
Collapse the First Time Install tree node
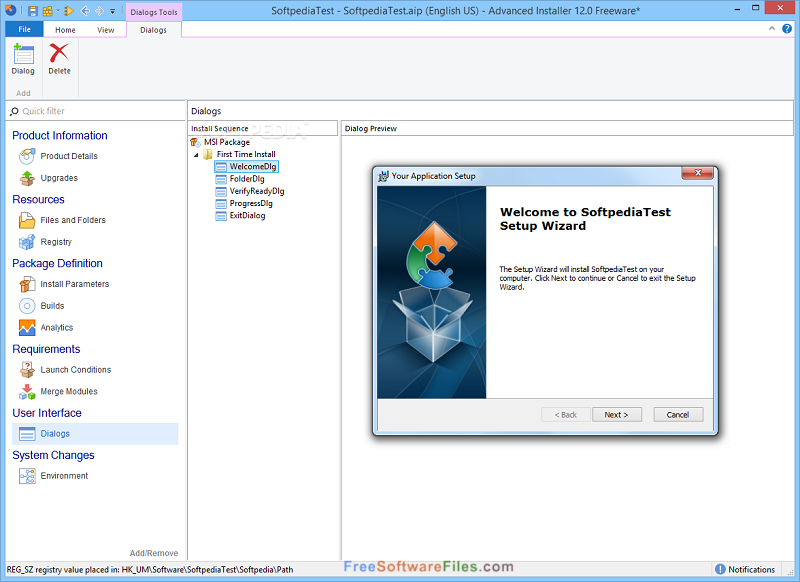pos(196,155)
